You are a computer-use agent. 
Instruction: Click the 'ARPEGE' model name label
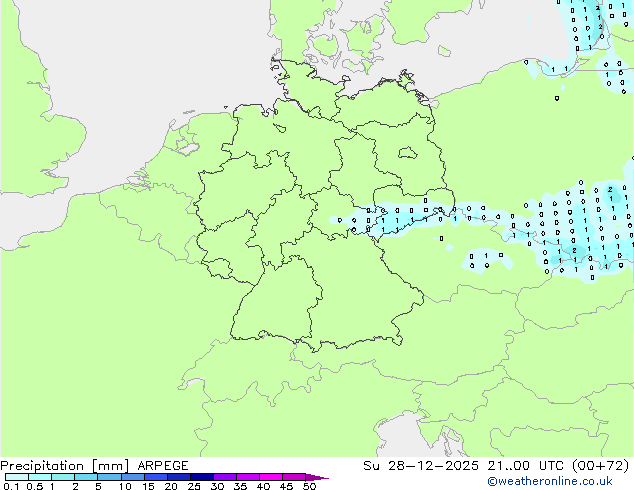coord(163,466)
